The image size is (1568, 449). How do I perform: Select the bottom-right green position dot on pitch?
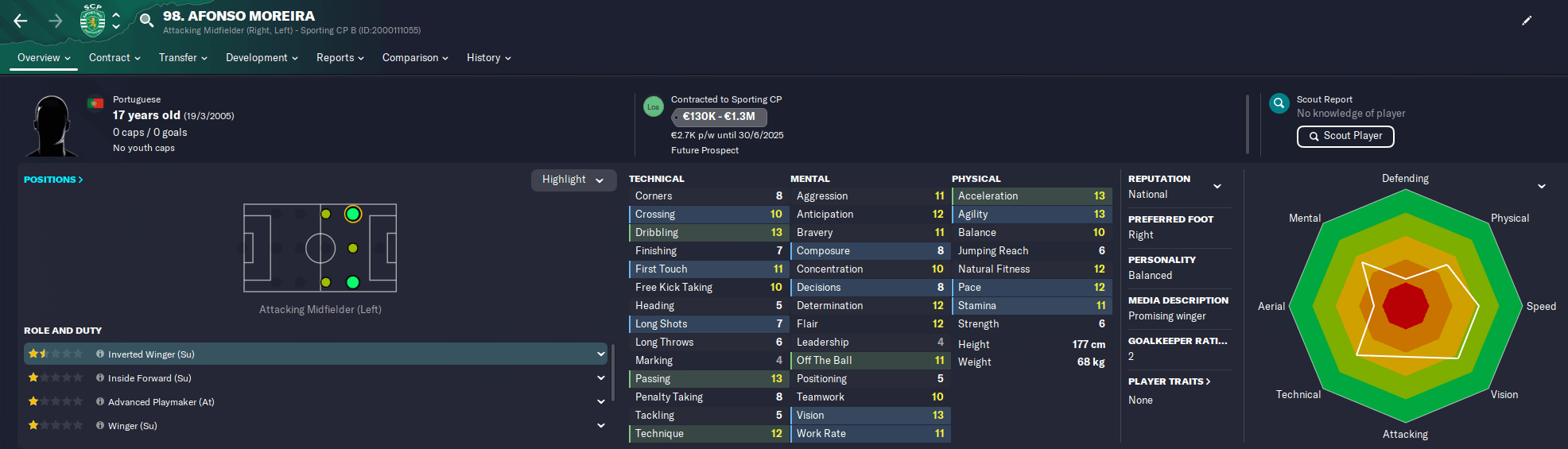(x=353, y=282)
